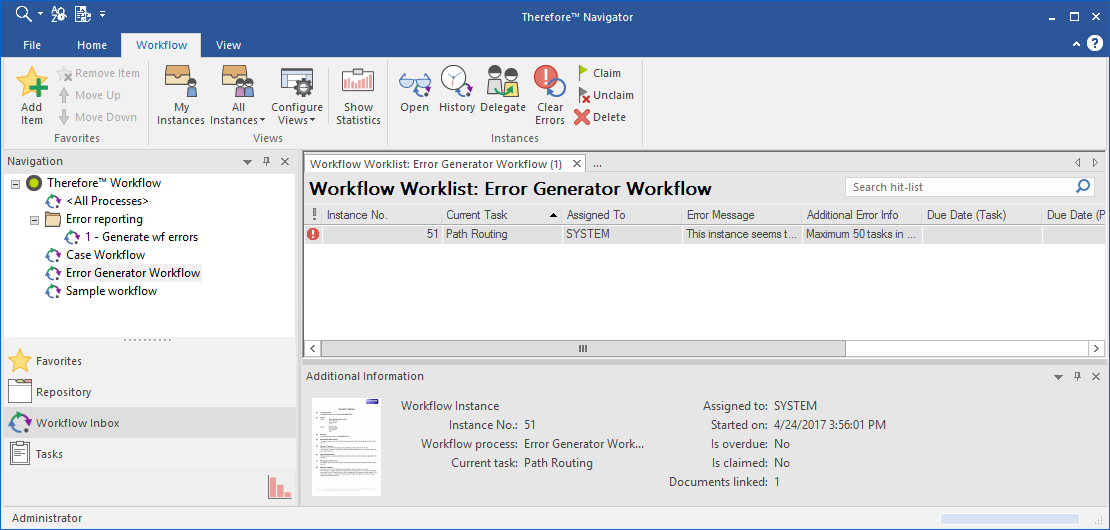The height and width of the screenshot is (530, 1110).
Task: Delete the instance with red X
Action: tap(600, 117)
